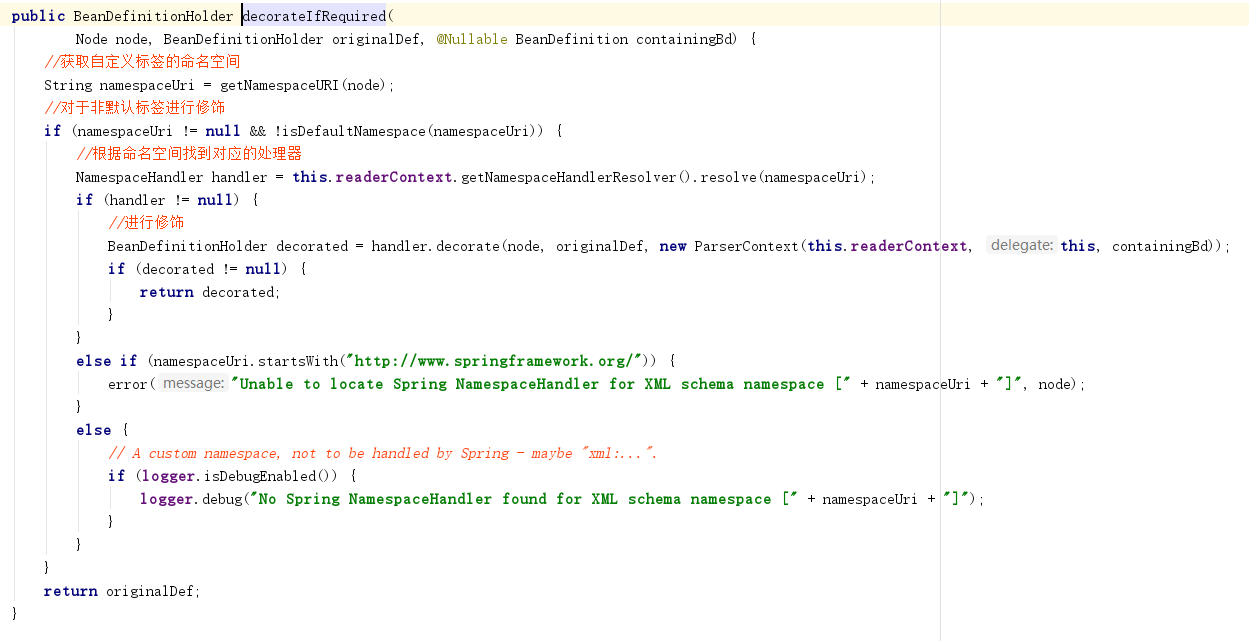Select the comment 进行修饰
Viewport: 1249px width, 641px height.
[x=146, y=223]
